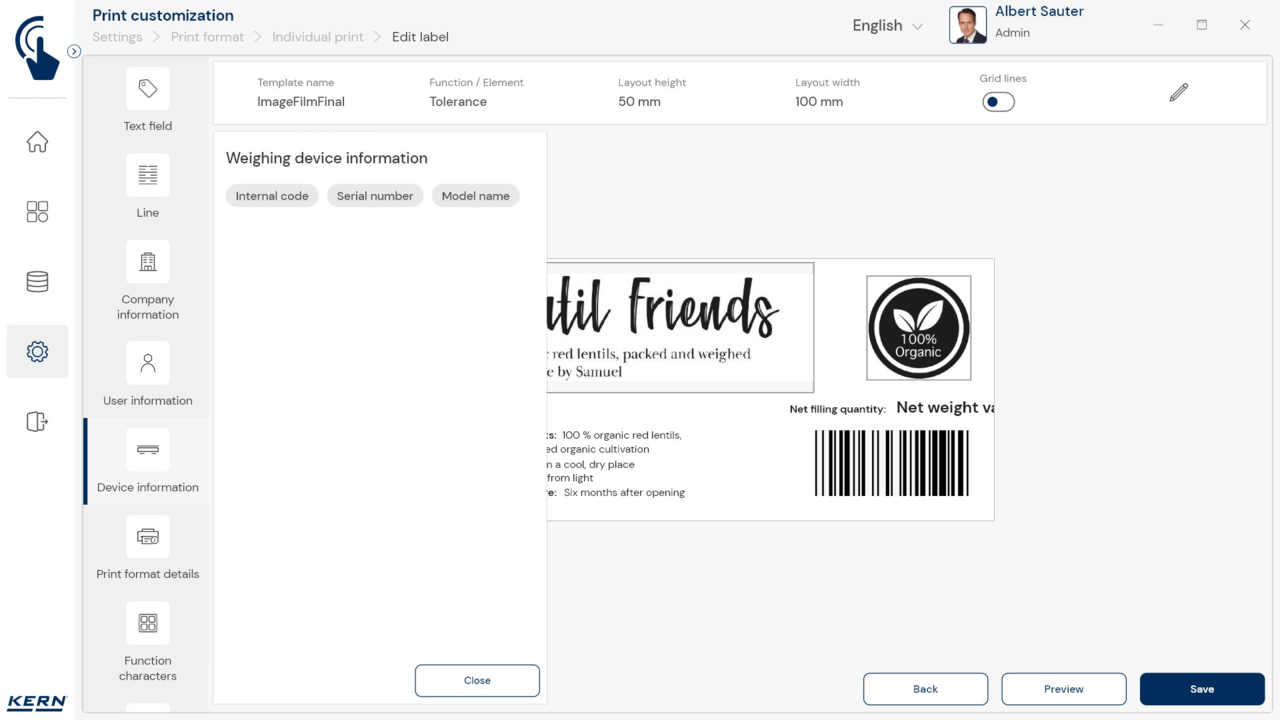Expand the left navigation sidebar
This screenshot has height=720, width=1280.
coord(74,51)
